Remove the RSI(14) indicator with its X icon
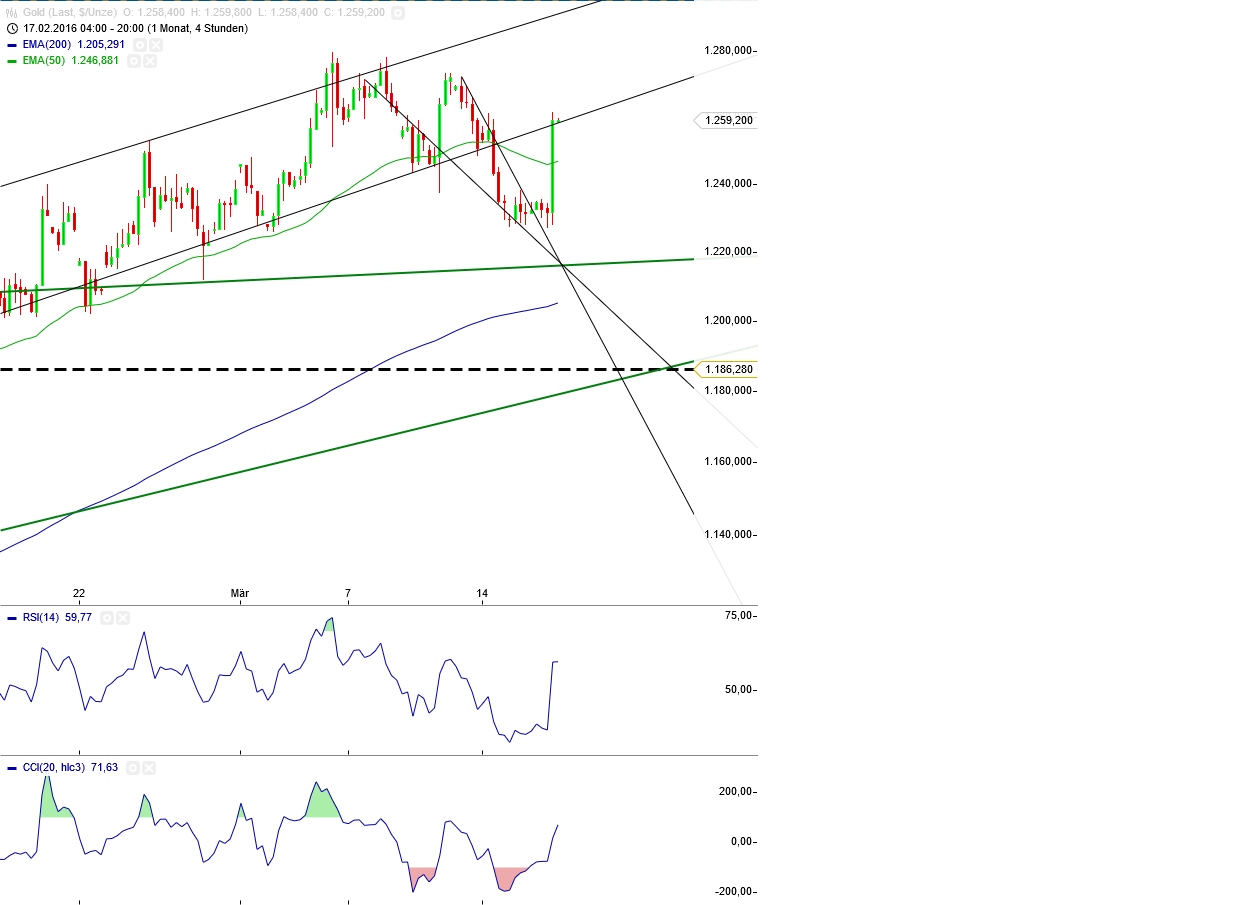This screenshot has height=905, width=1234. (x=122, y=617)
